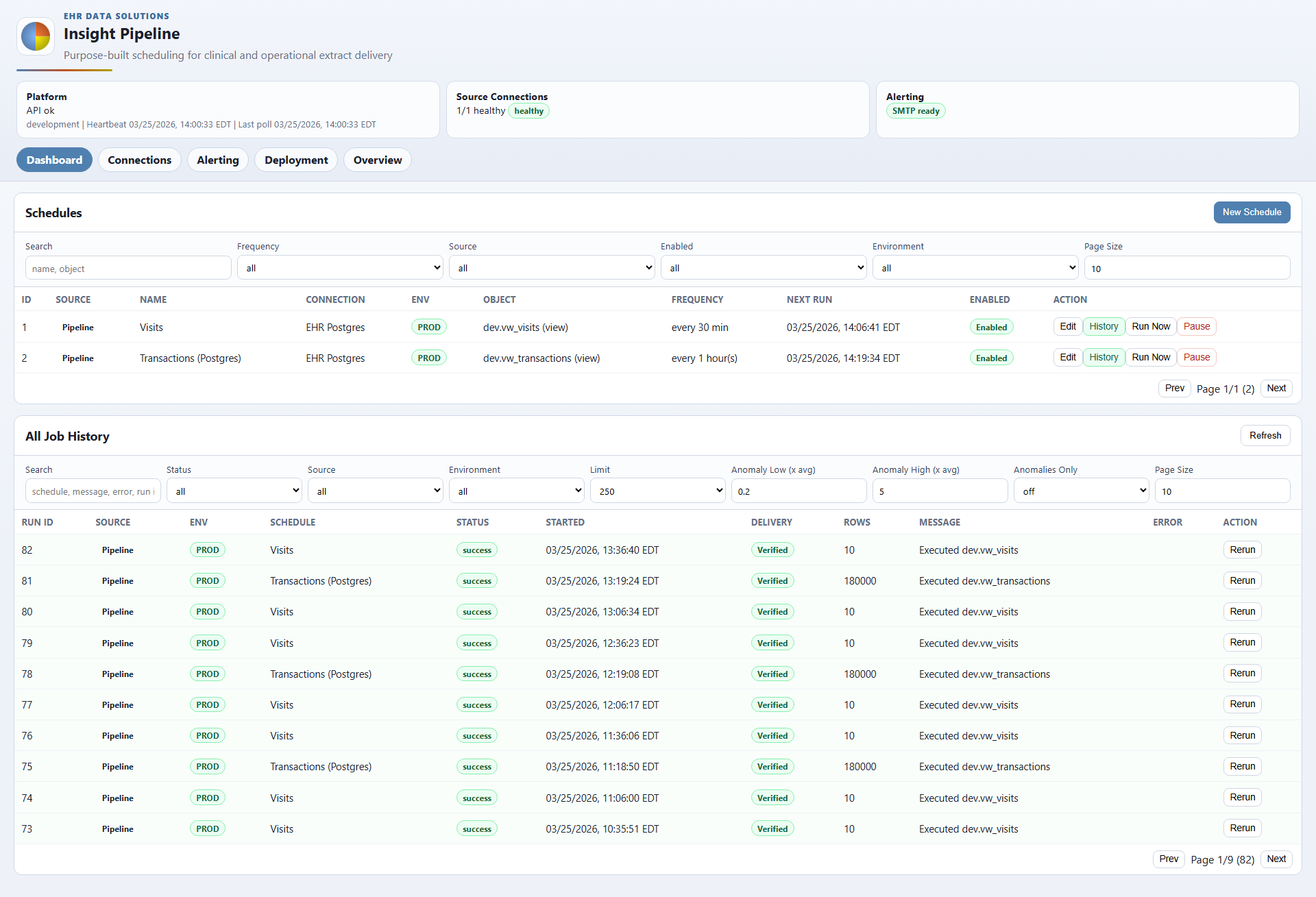
Task: Click the healthy badge under Source Connections
Action: pyautogui.click(x=528, y=110)
